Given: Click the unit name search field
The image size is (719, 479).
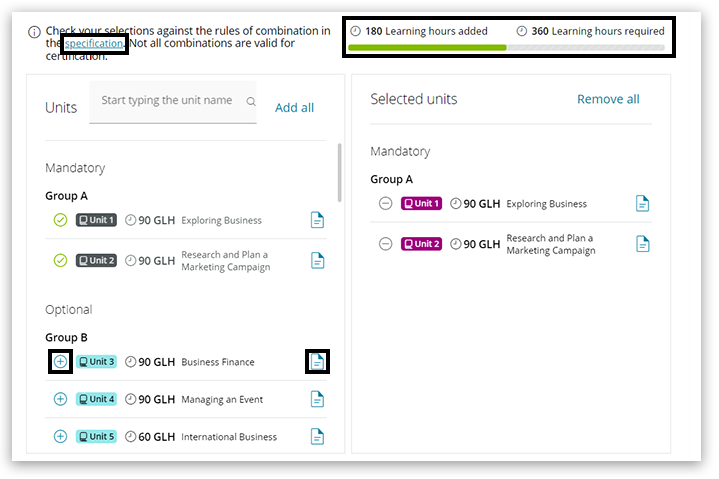Looking at the screenshot, I should [166, 101].
